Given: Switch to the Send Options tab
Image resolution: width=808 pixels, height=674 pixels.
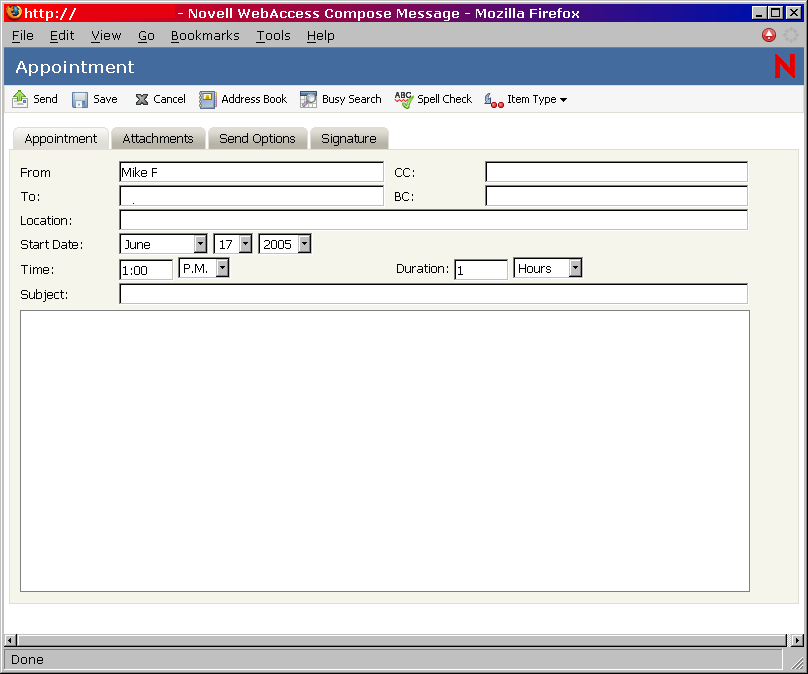Looking at the screenshot, I should pos(257,139).
